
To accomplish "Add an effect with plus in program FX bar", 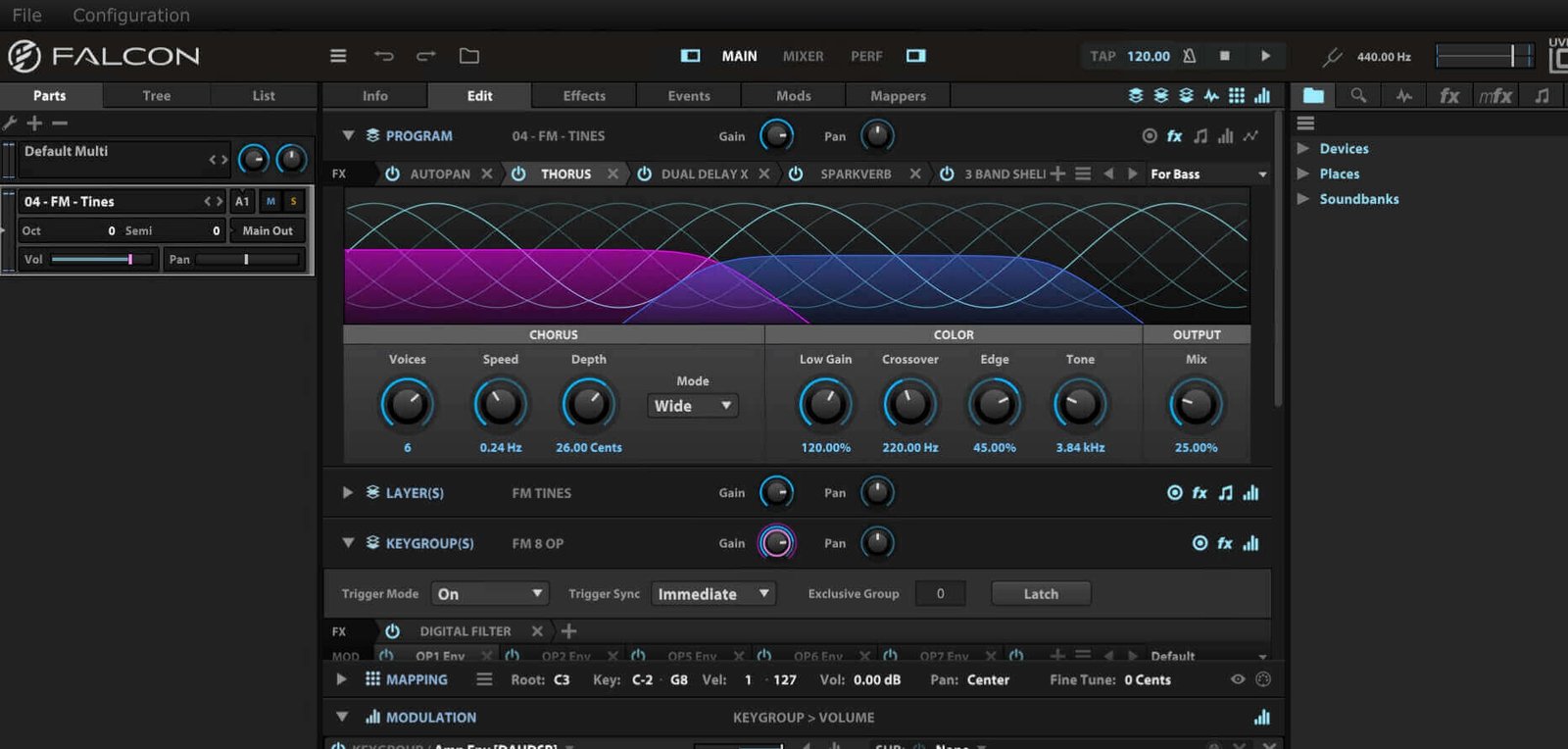I will click(1057, 174).
